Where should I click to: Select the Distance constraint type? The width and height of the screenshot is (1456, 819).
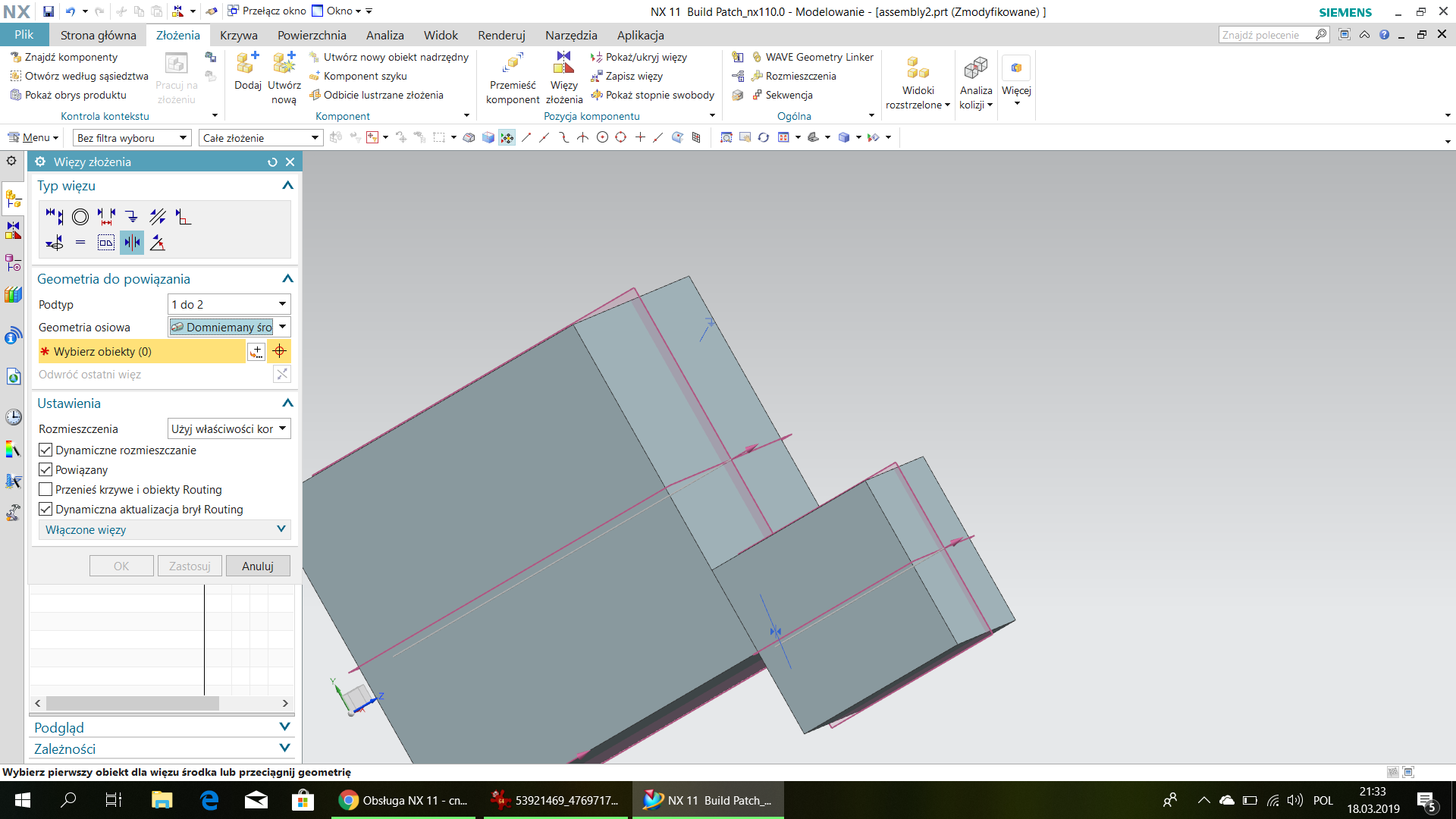pos(106,217)
